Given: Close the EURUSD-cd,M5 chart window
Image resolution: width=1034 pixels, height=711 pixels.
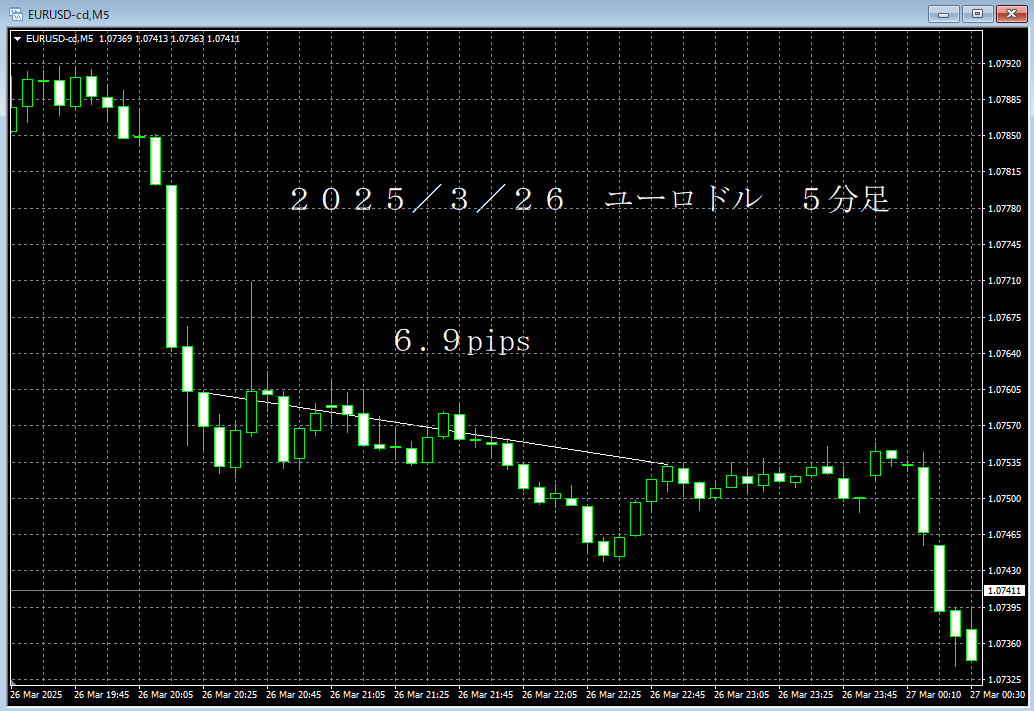Looking at the screenshot, I should pos(1011,14).
